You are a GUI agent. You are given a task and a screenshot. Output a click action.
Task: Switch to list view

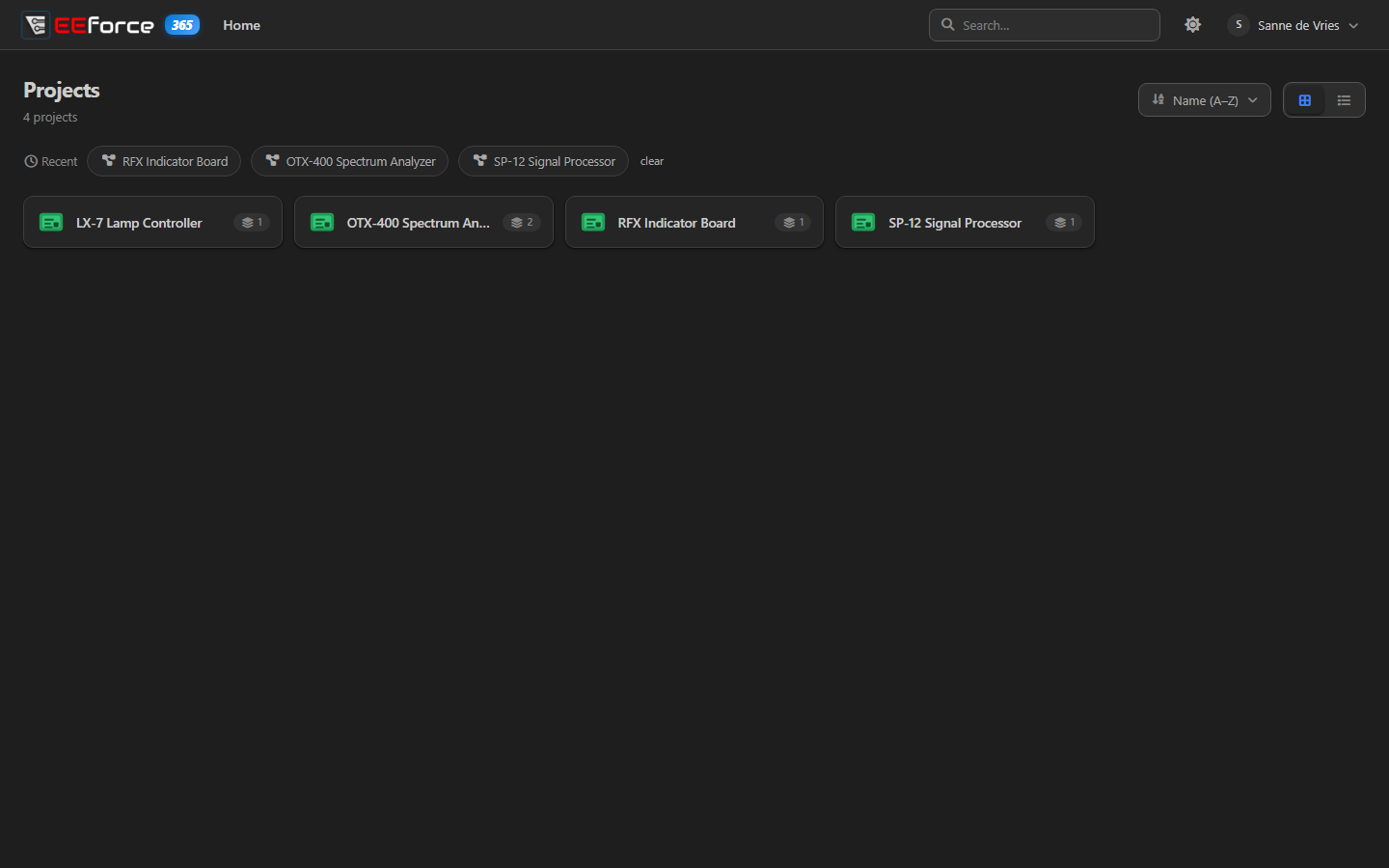tap(1344, 100)
